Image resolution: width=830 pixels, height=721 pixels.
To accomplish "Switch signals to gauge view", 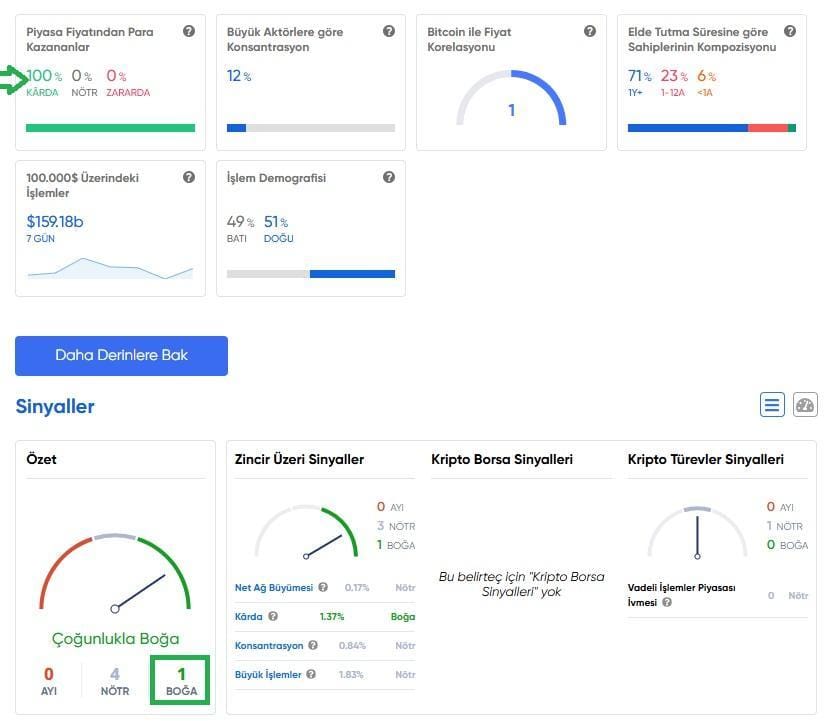I will pyautogui.click(x=805, y=405).
